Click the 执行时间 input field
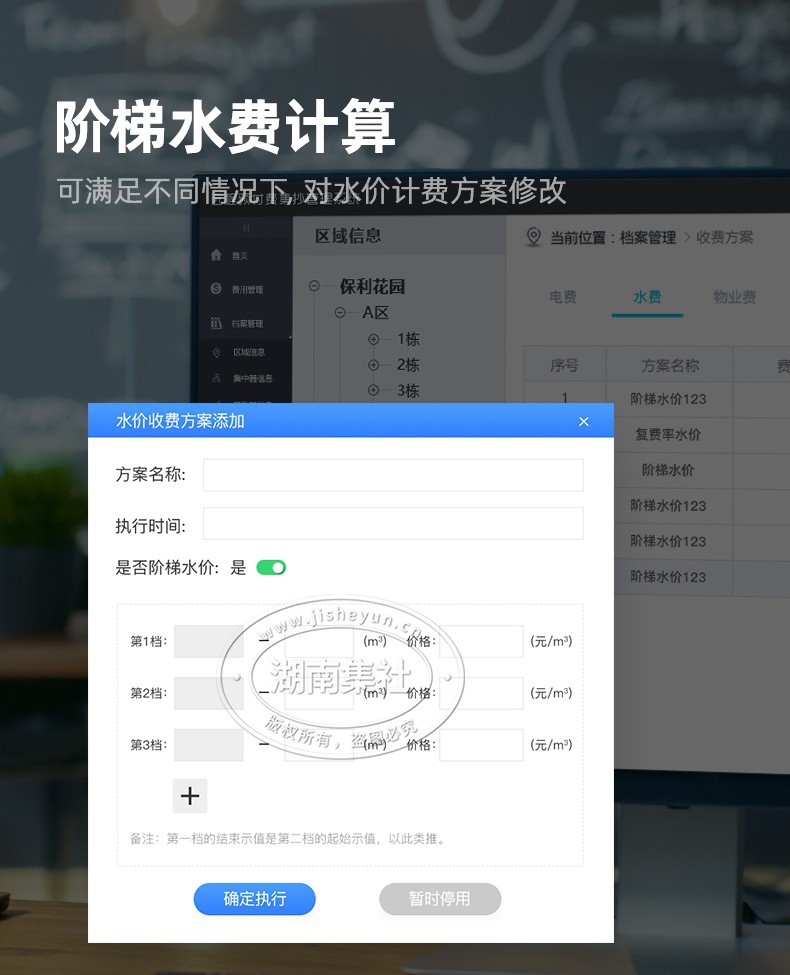Screen dimensions: 790x975 click(393, 524)
